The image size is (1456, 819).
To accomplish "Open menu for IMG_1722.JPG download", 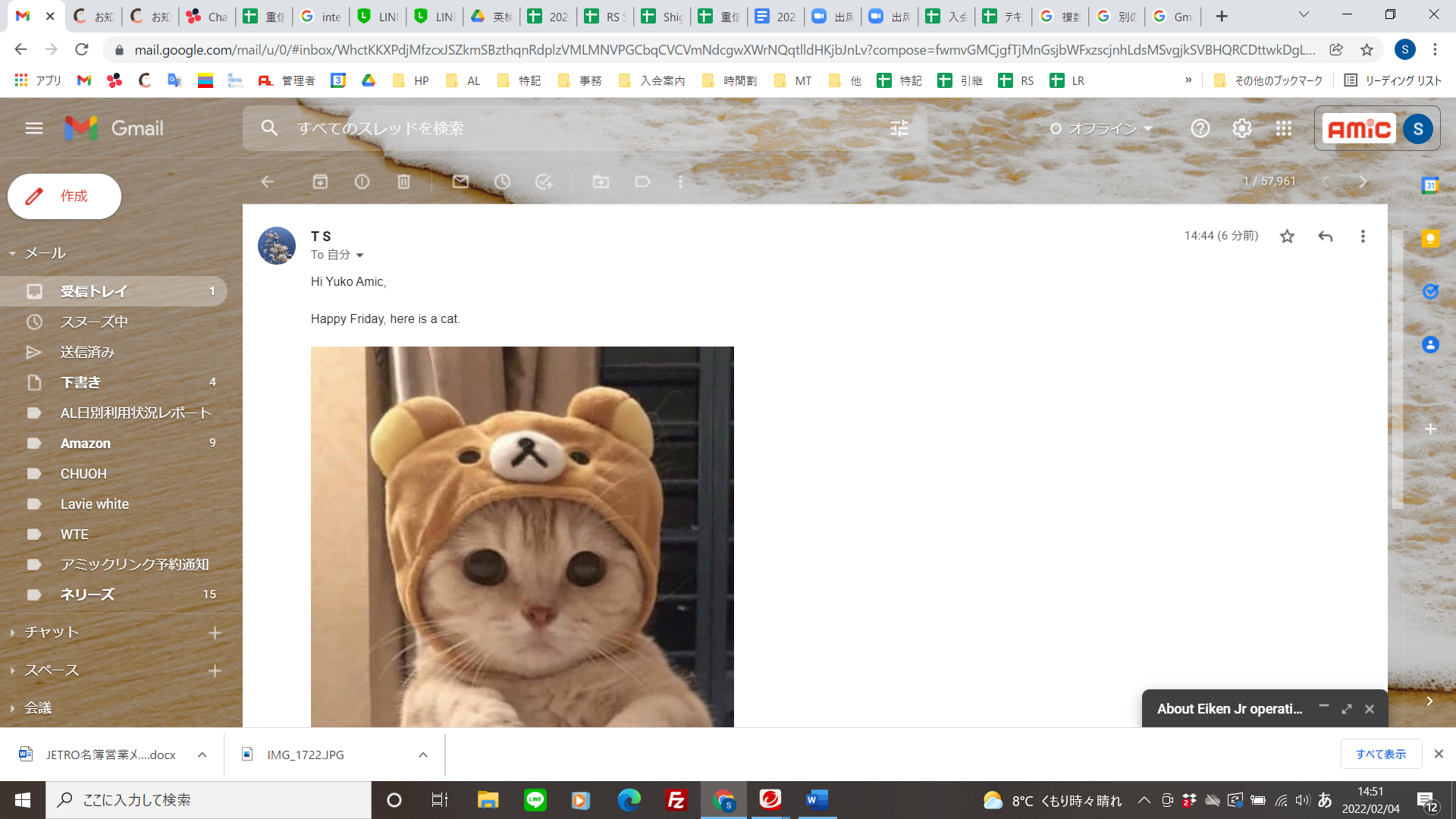I will [423, 755].
